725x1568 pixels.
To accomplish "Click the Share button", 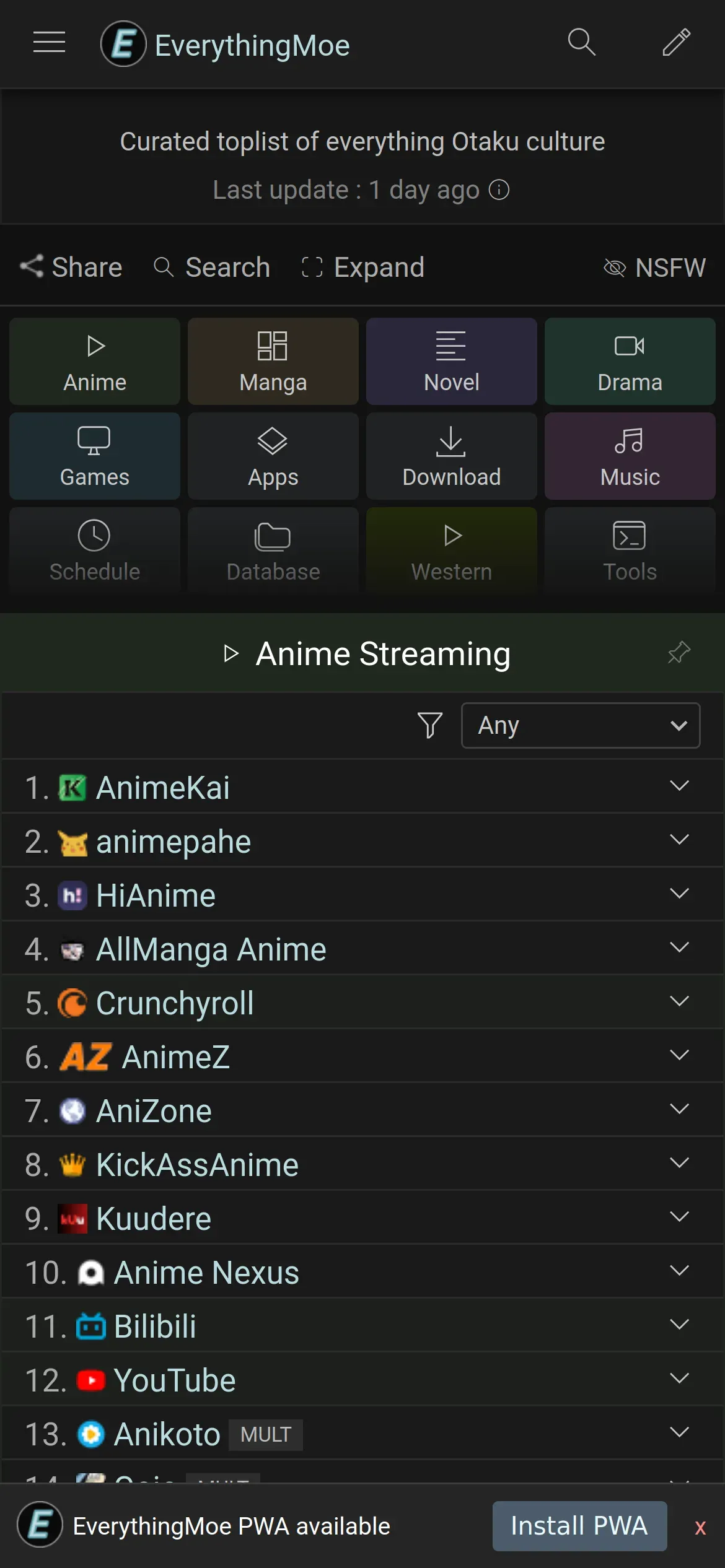I will coord(71,268).
